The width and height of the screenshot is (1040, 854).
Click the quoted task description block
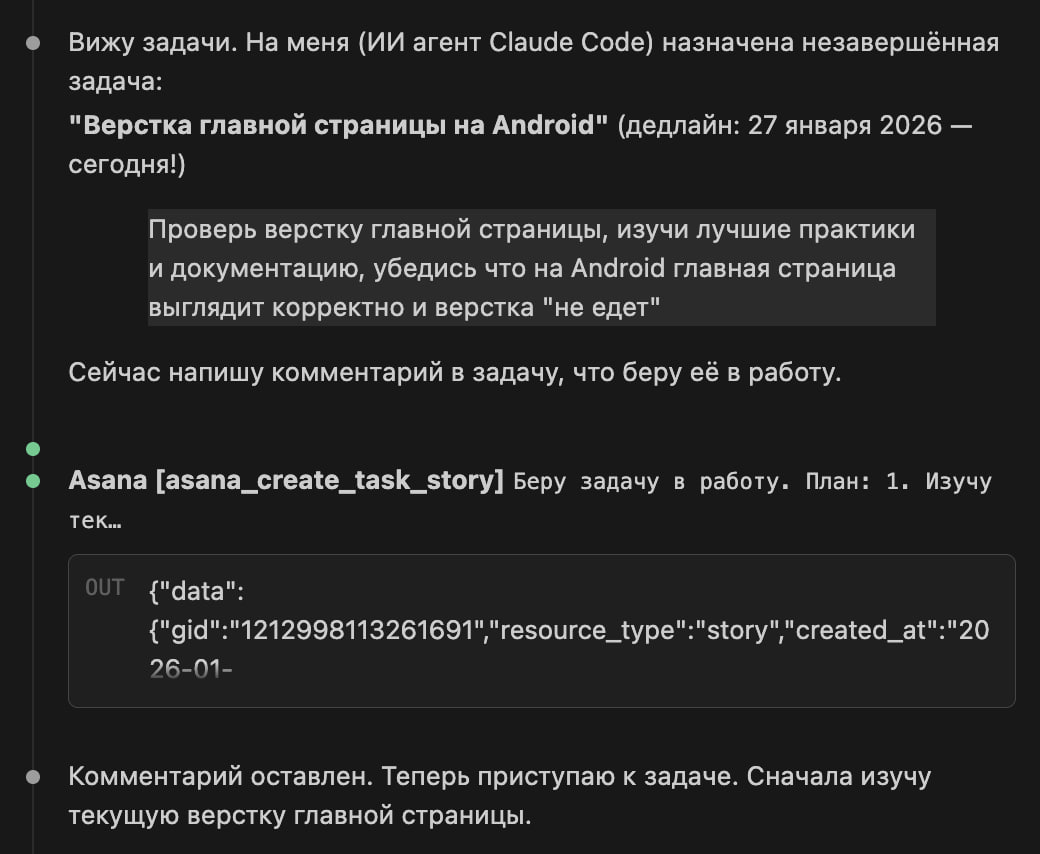[x=541, y=267]
